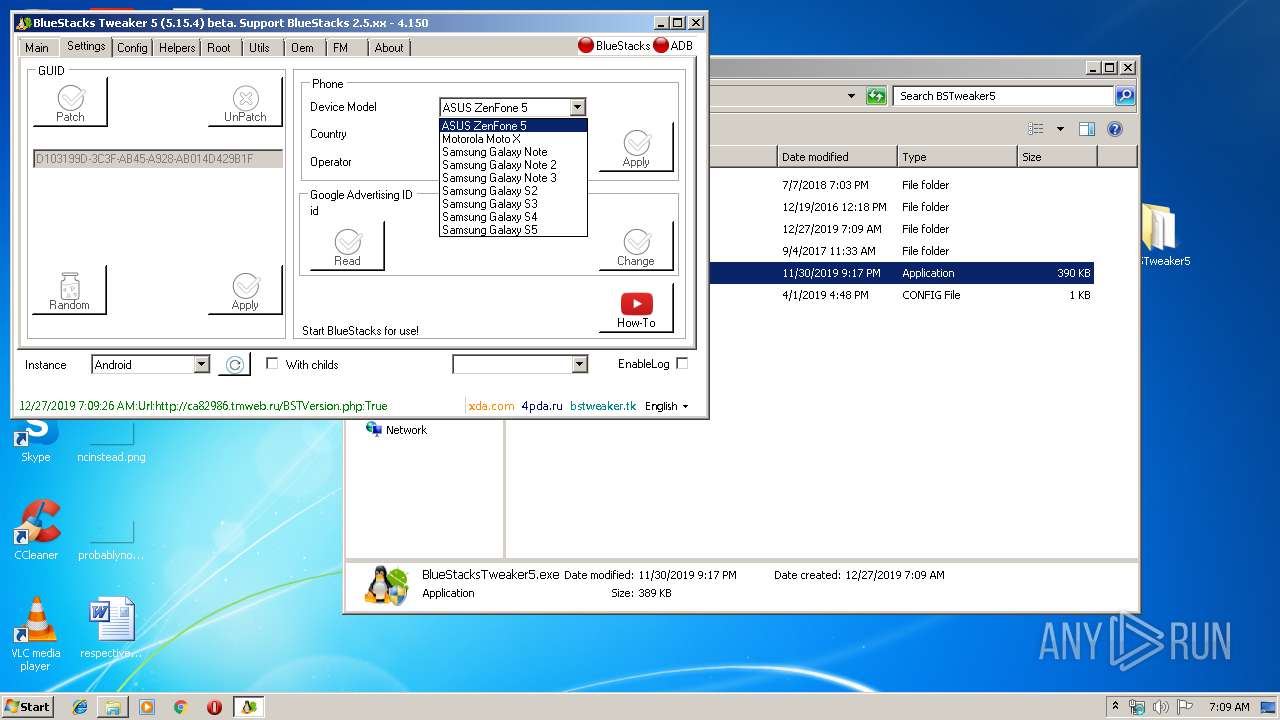Click the taskbar clock showing 7:09 AM
Image resolution: width=1280 pixels, height=720 pixels.
(x=1229, y=707)
